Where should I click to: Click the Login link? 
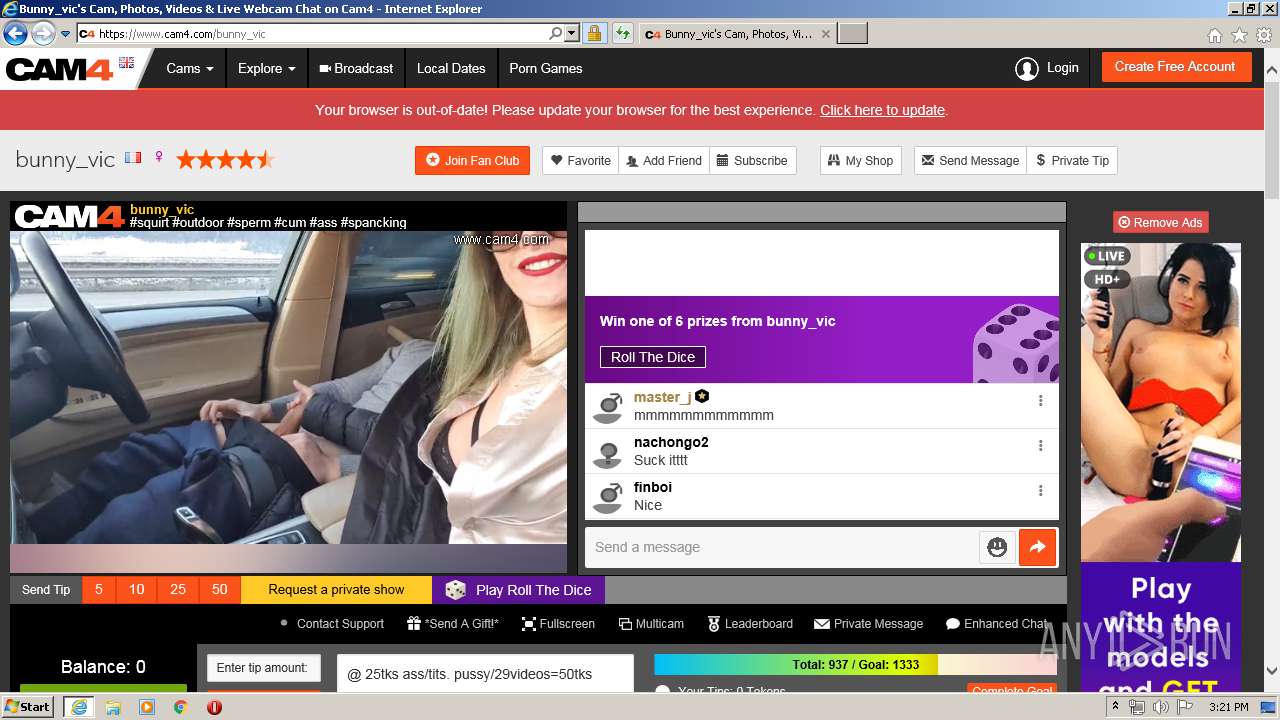point(1047,68)
